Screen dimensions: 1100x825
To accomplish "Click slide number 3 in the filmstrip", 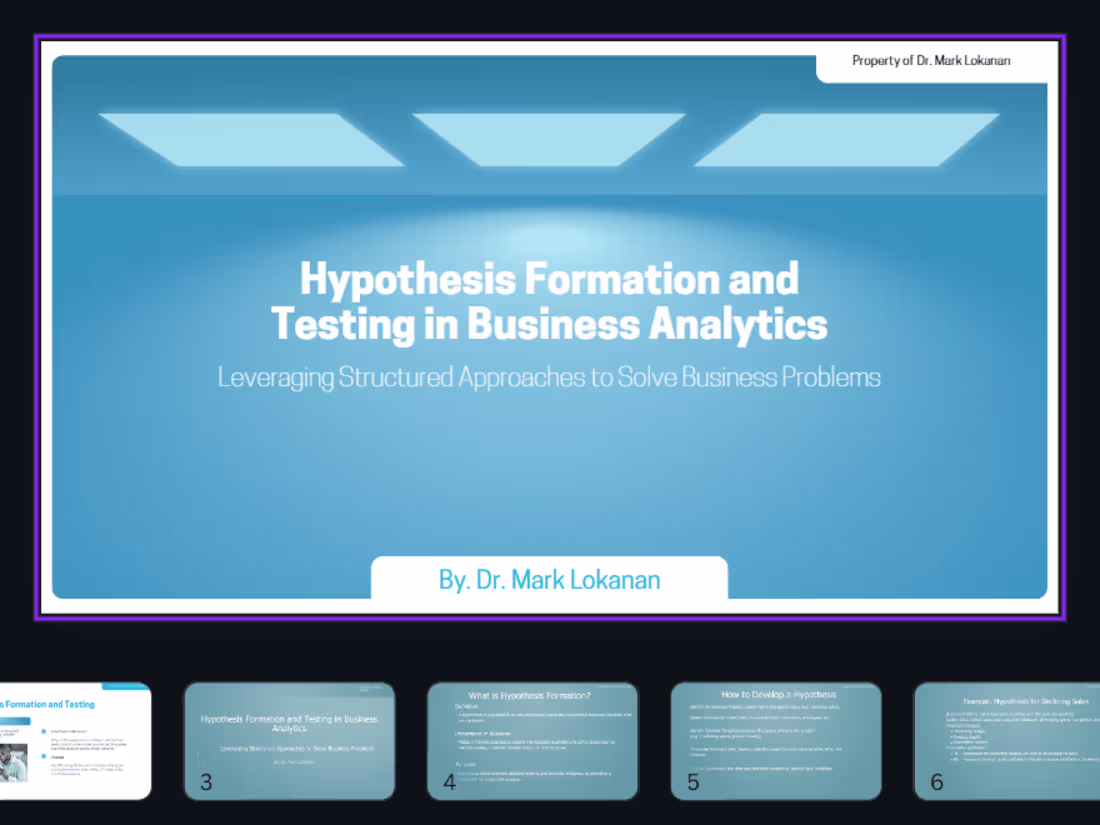I will pyautogui.click(x=206, y=783).
